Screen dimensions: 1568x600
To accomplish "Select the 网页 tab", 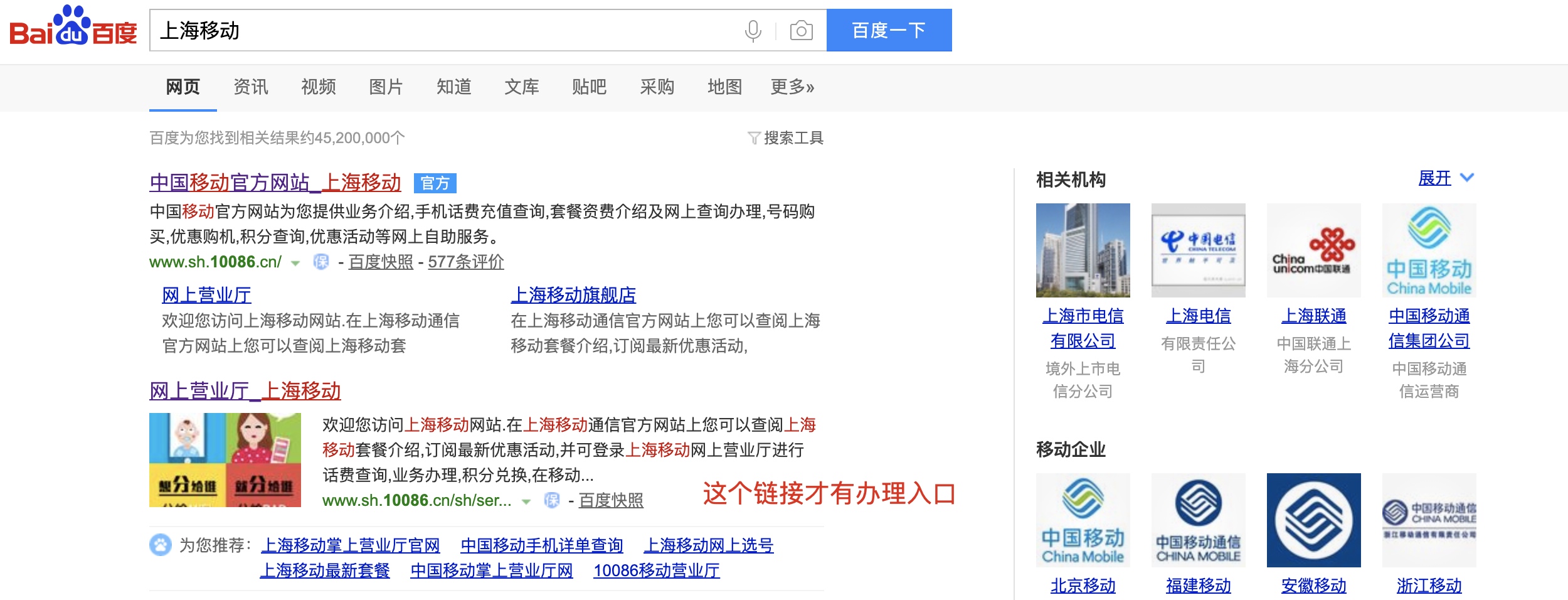I will pos(183,87).
